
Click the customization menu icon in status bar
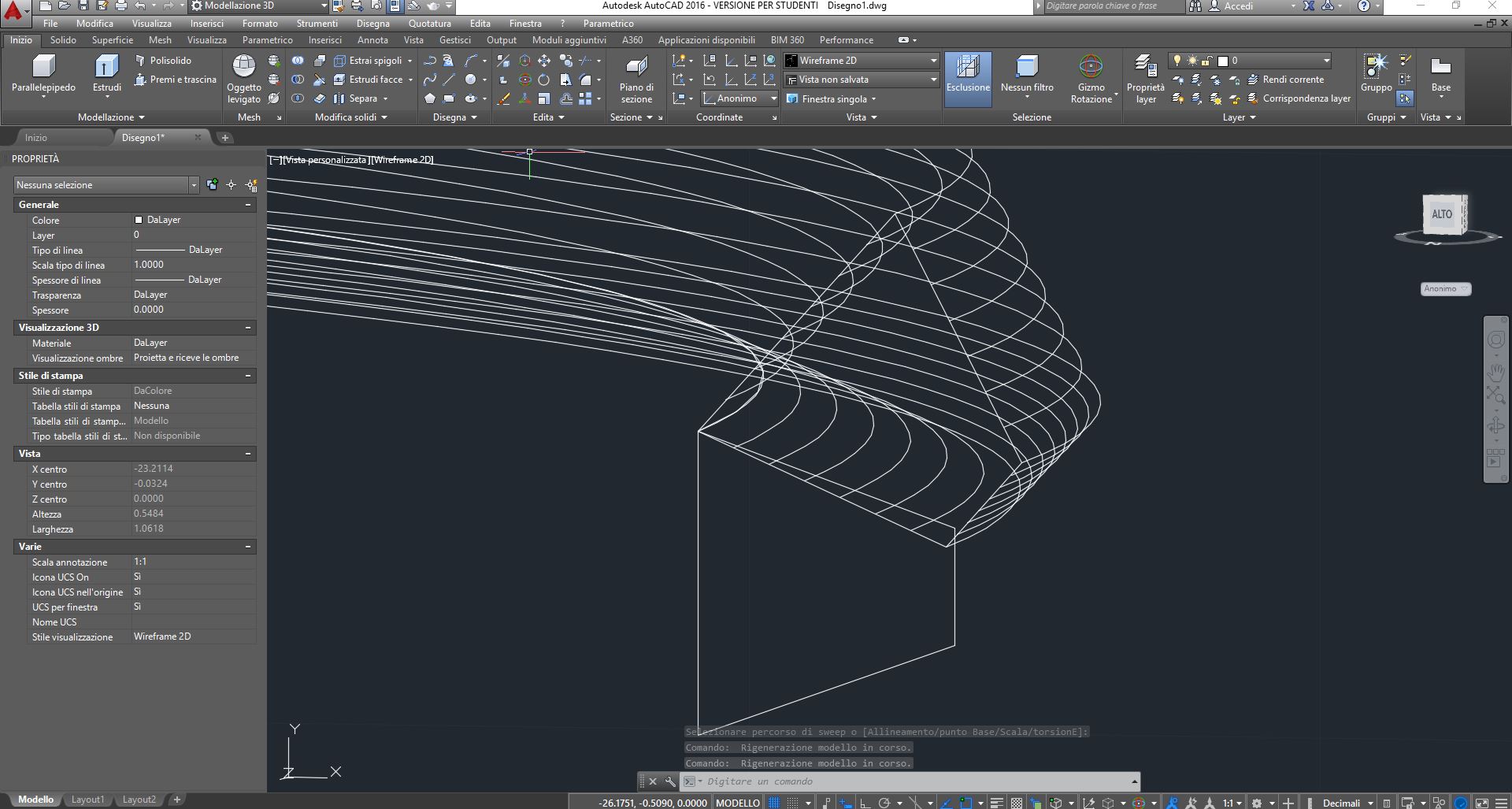tap(1500, 803)
